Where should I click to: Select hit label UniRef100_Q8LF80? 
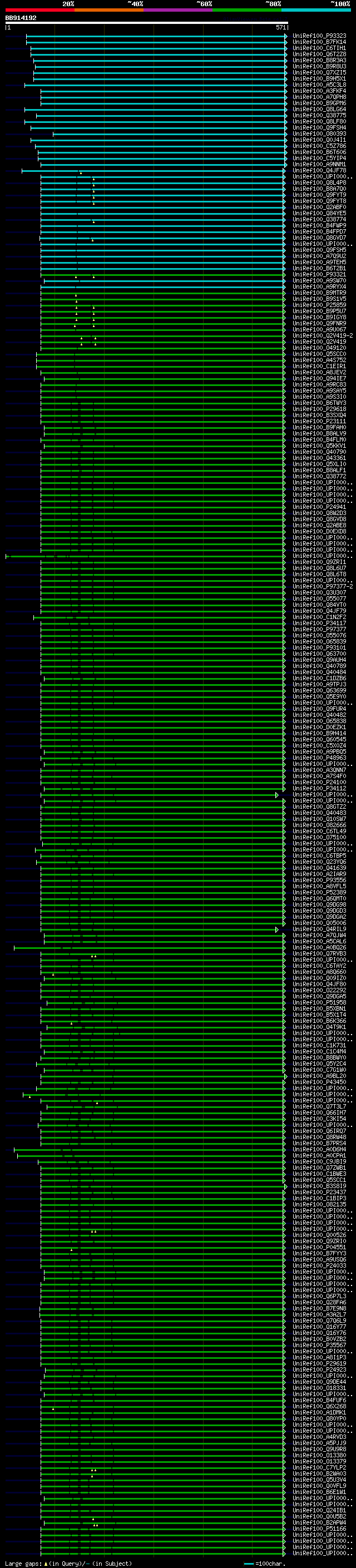(x=319, y=122)
